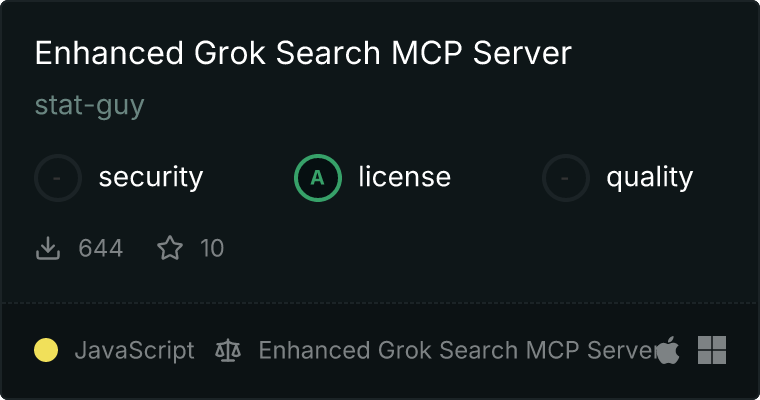Click the scales license icon
The width and height of the screenshot is (760, 400).
click(x=228, y=350)
